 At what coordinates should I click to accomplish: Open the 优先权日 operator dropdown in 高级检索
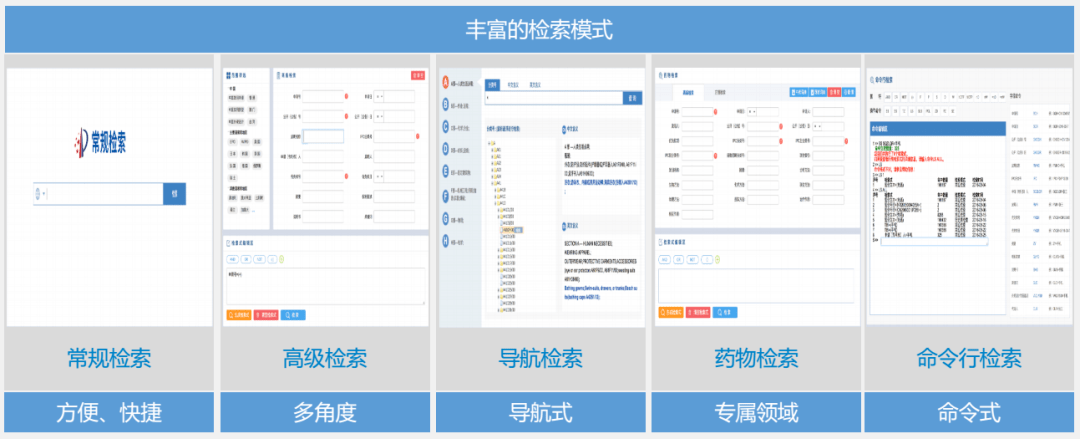tap(380, 176)
